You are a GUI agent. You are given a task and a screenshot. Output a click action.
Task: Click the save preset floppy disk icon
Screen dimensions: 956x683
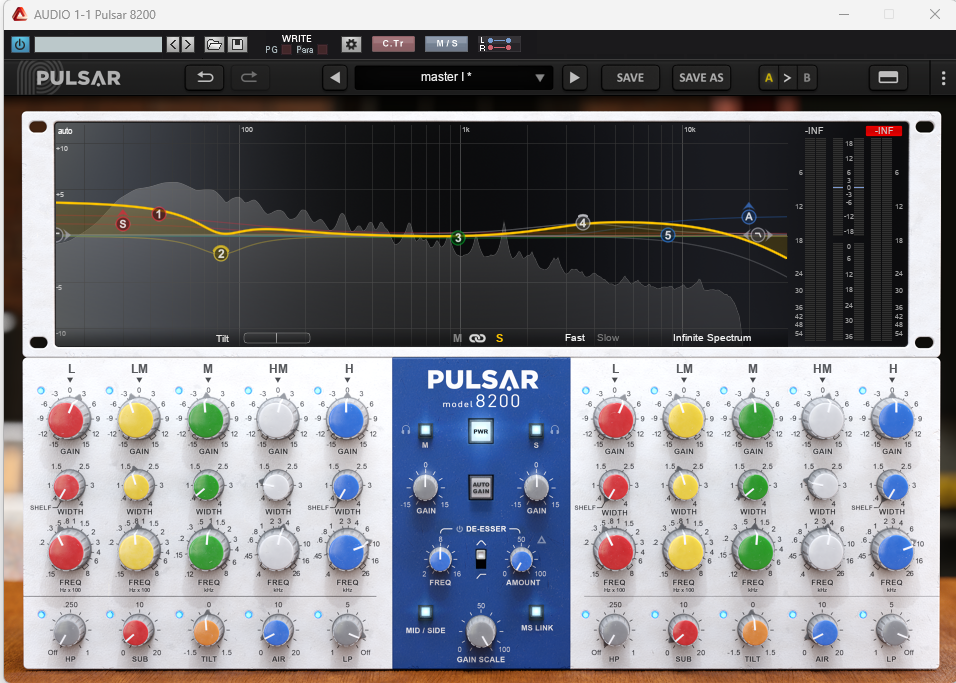click(237, 45)
